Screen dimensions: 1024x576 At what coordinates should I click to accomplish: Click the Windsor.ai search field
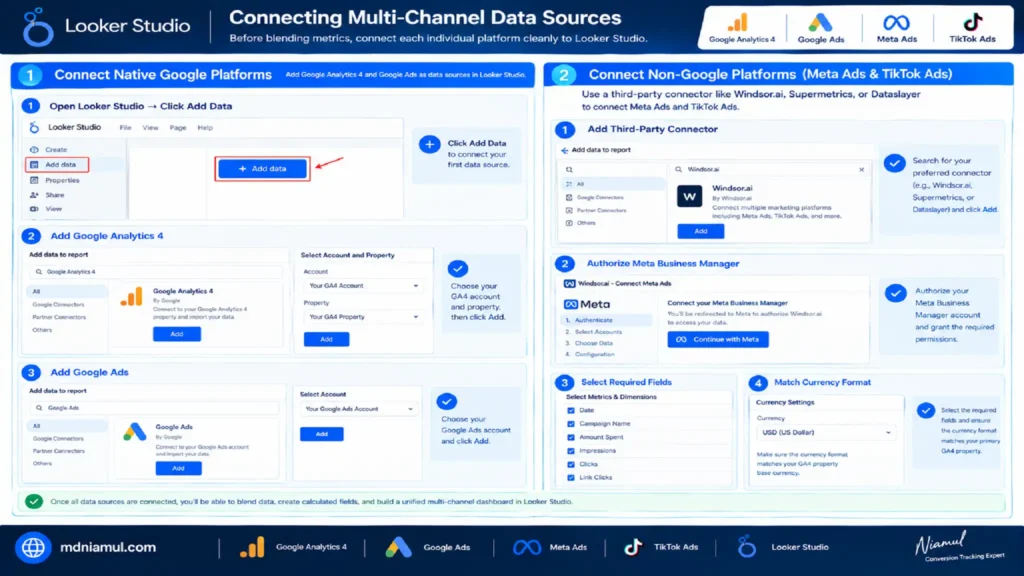click(771, 170)
